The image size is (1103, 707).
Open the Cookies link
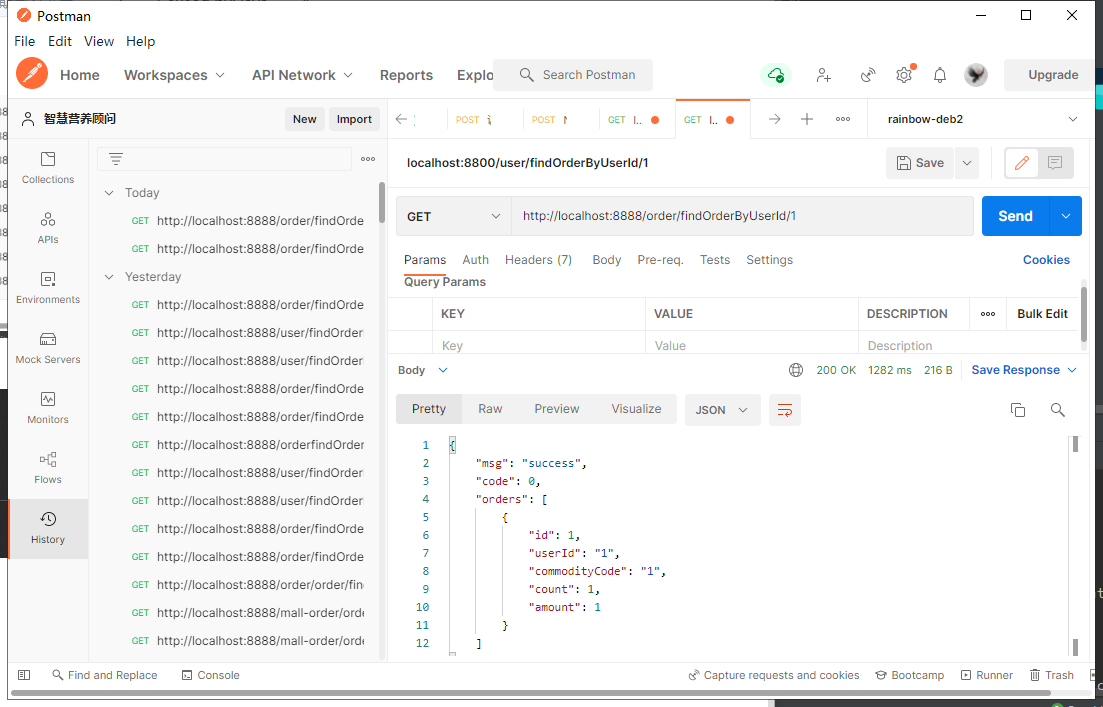click(1046, 260)
